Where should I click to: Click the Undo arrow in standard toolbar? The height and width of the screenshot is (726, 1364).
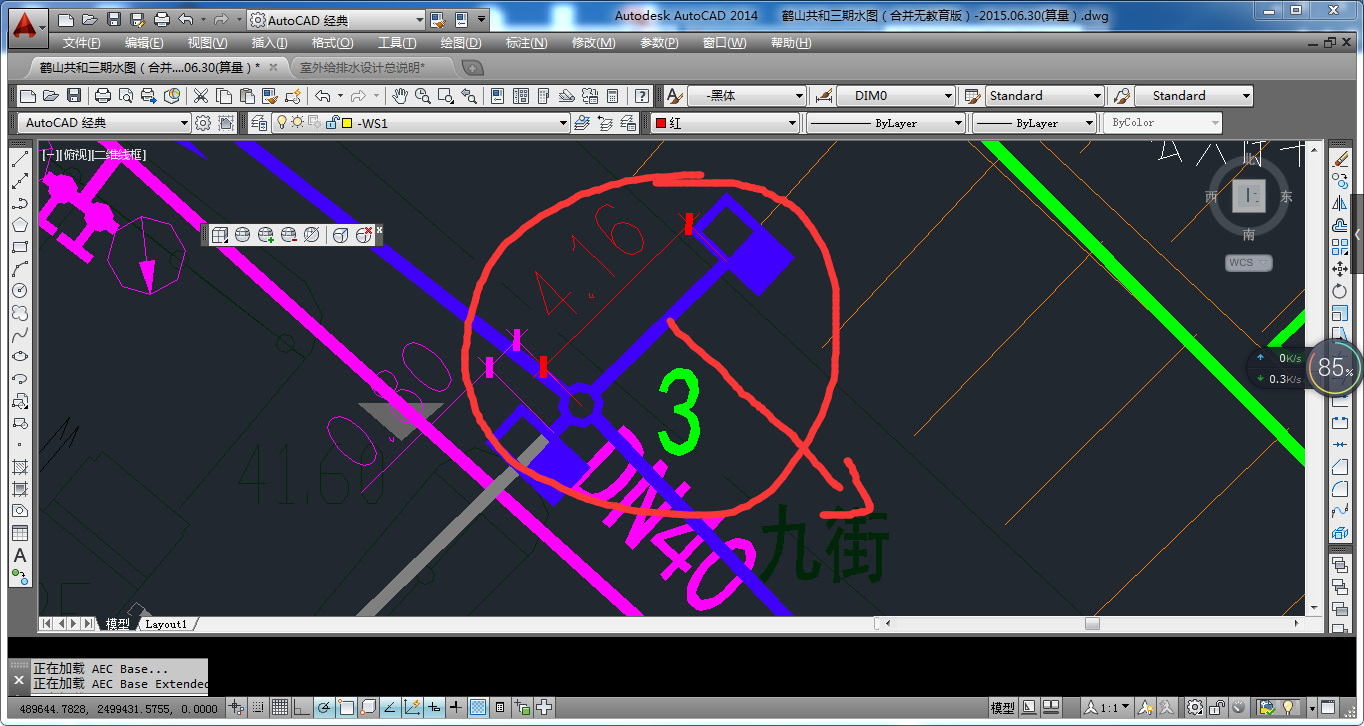(x=323, y=96)
